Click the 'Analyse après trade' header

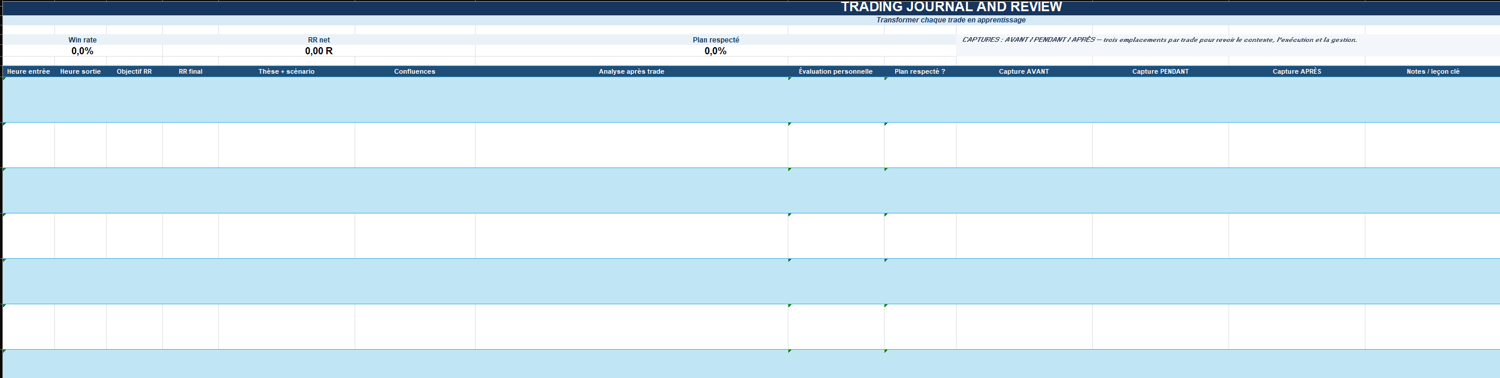(632, 72)
